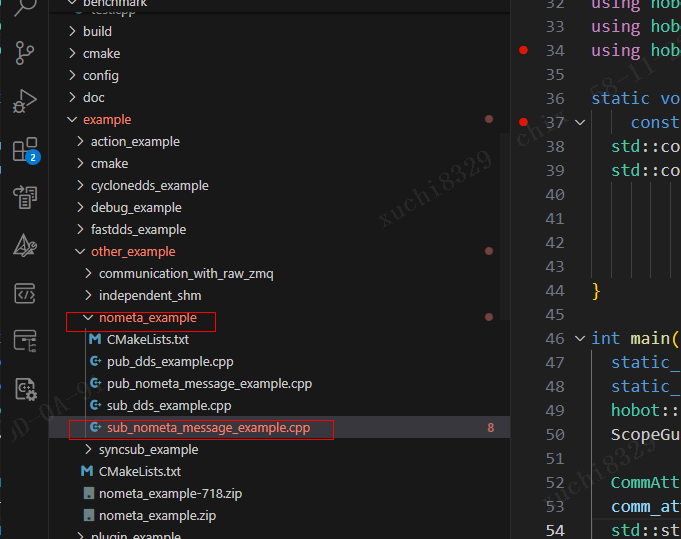Fold the code block at line 46
The height and width of the screenshot is (539, 681).
(579, 339)
